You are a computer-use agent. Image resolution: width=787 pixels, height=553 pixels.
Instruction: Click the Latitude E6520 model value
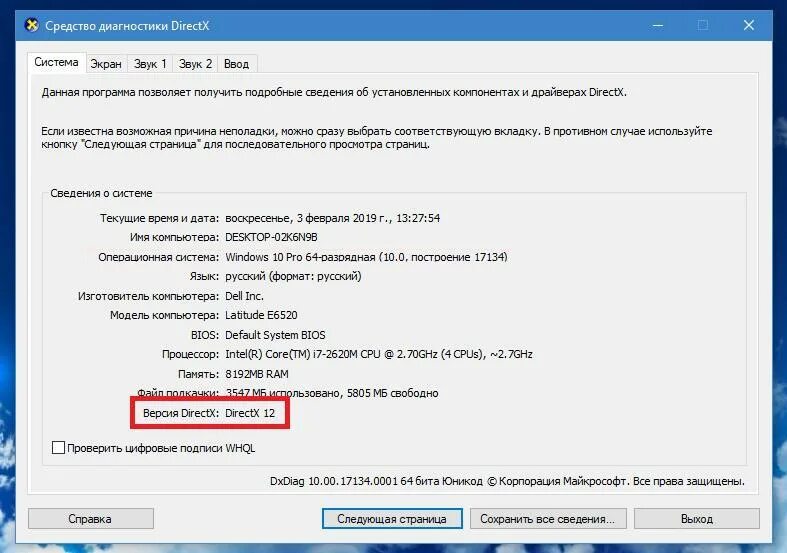[261, 315]
